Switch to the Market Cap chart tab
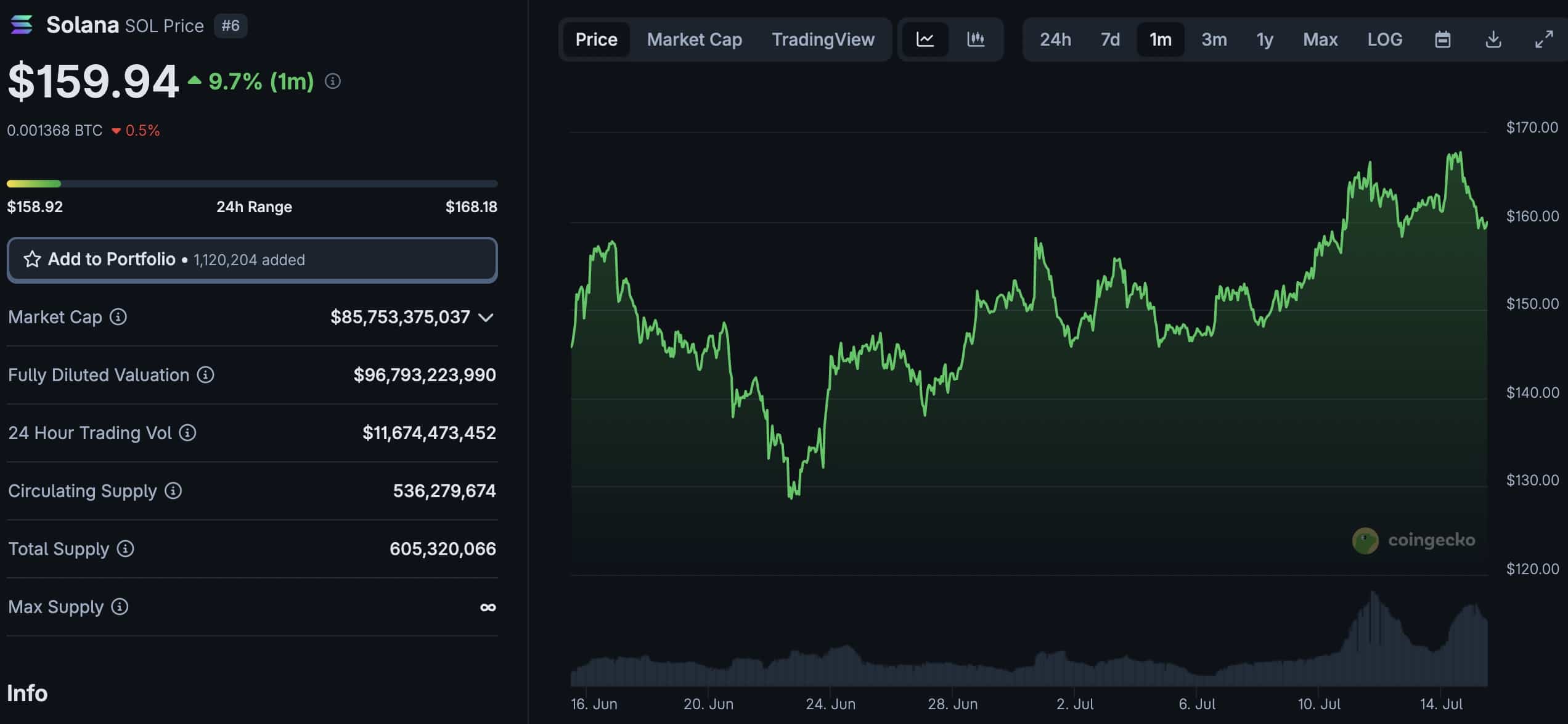This screenshot has width=1568, height=724. [x=694, y=39]
